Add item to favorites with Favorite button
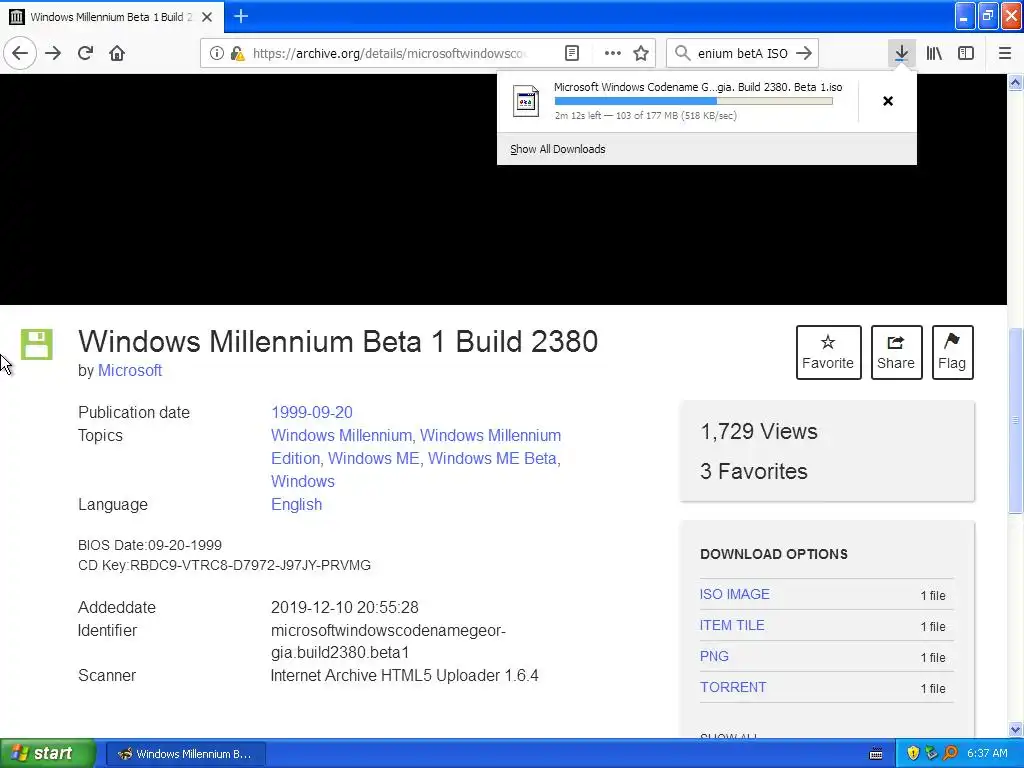1024x768 pixels. (x=828, y=352)
